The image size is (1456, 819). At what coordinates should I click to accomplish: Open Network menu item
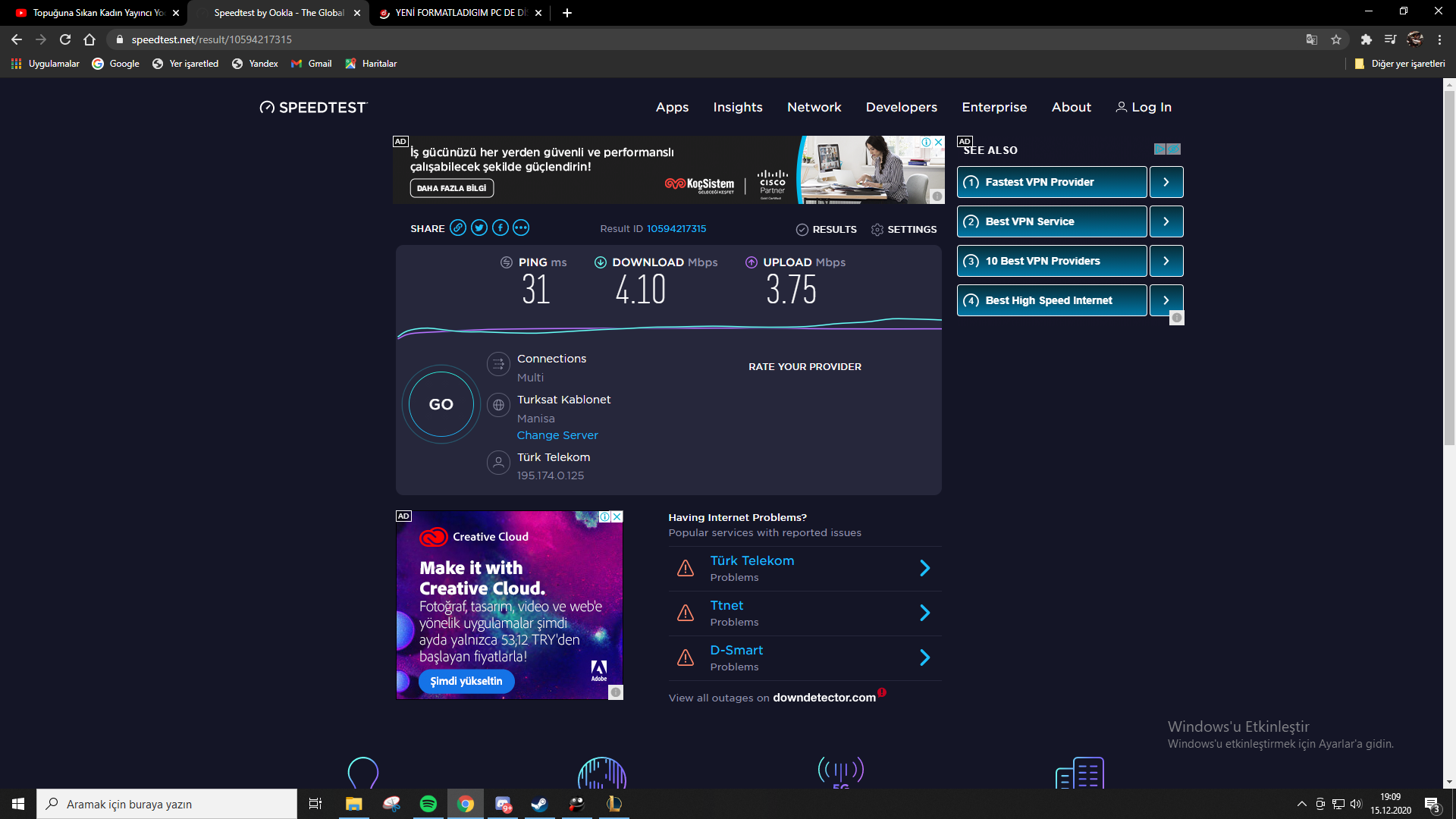pos(814,108)
